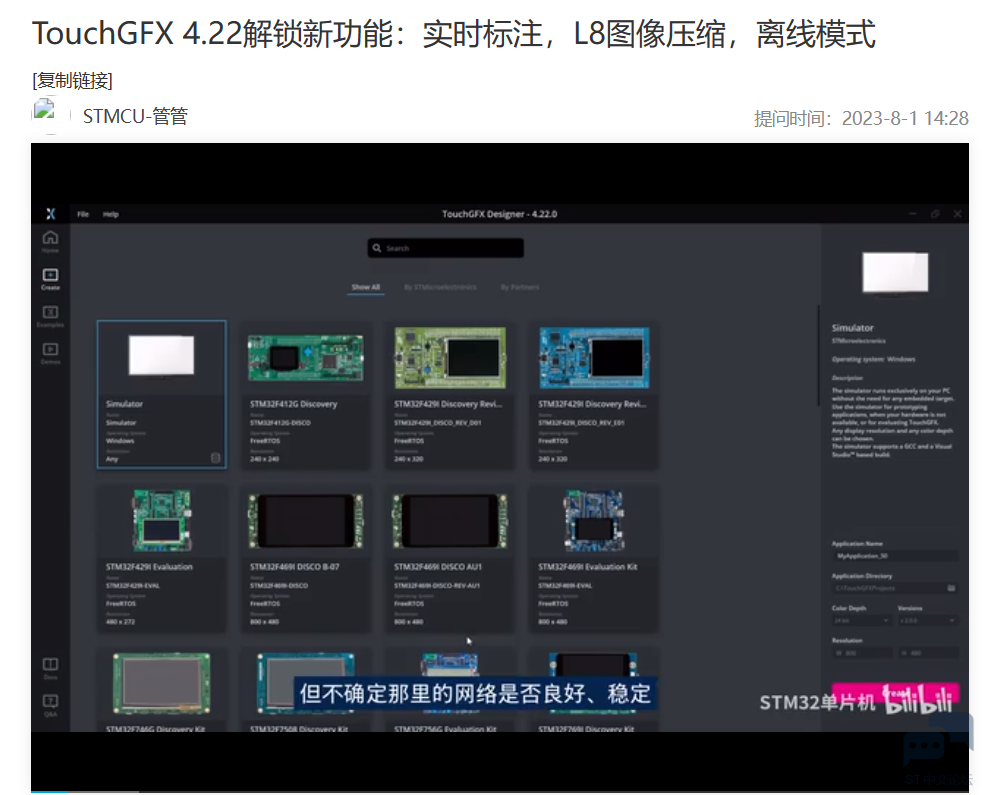Image resolution: width=982 pixels, height=795 pixels.
Task: Select the blue STM32F429I Discovery board image
Action: click(x=594, y=358)
